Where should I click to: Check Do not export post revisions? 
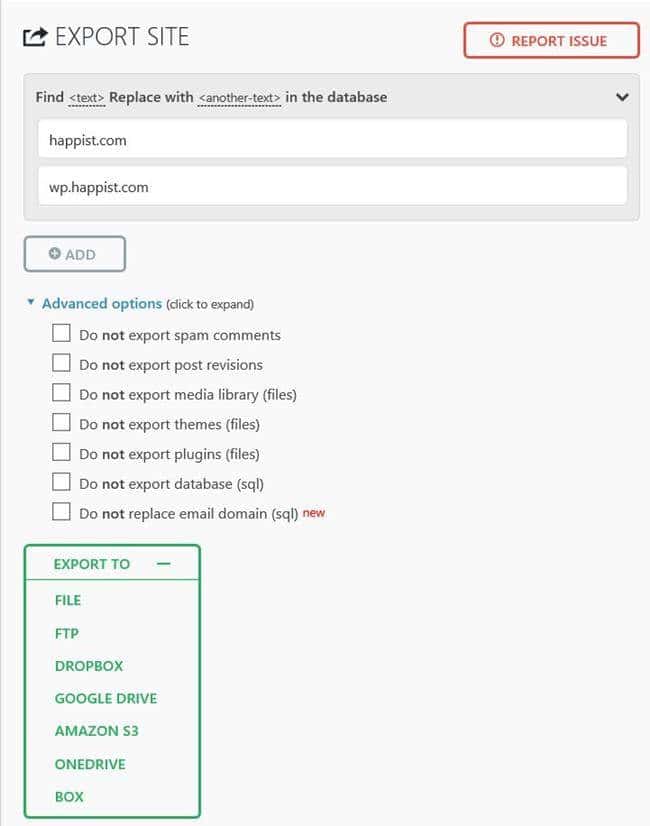(x=61, y=364)
